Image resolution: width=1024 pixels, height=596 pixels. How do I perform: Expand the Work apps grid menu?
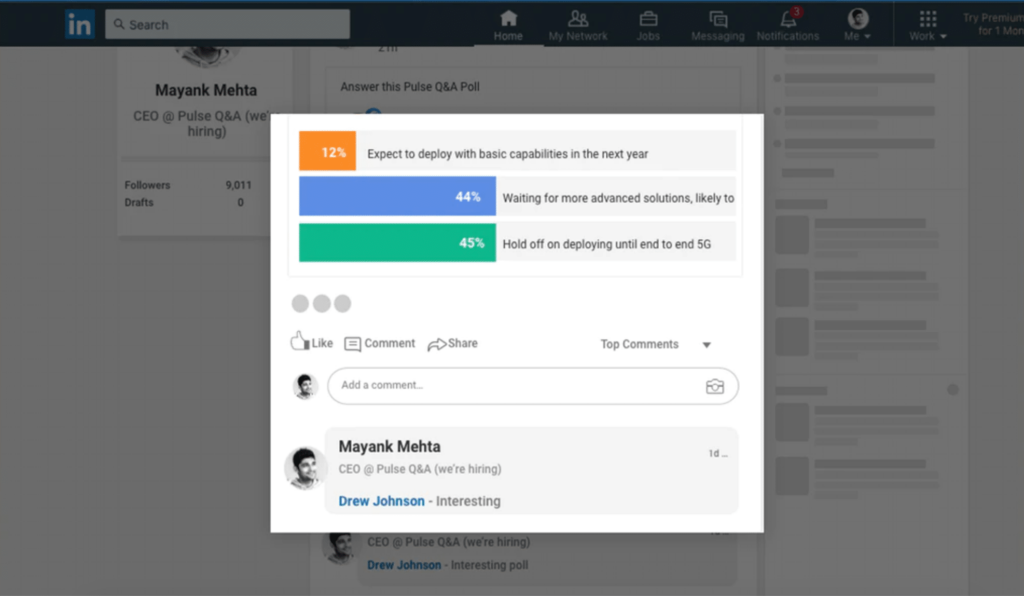click(928, 25)
